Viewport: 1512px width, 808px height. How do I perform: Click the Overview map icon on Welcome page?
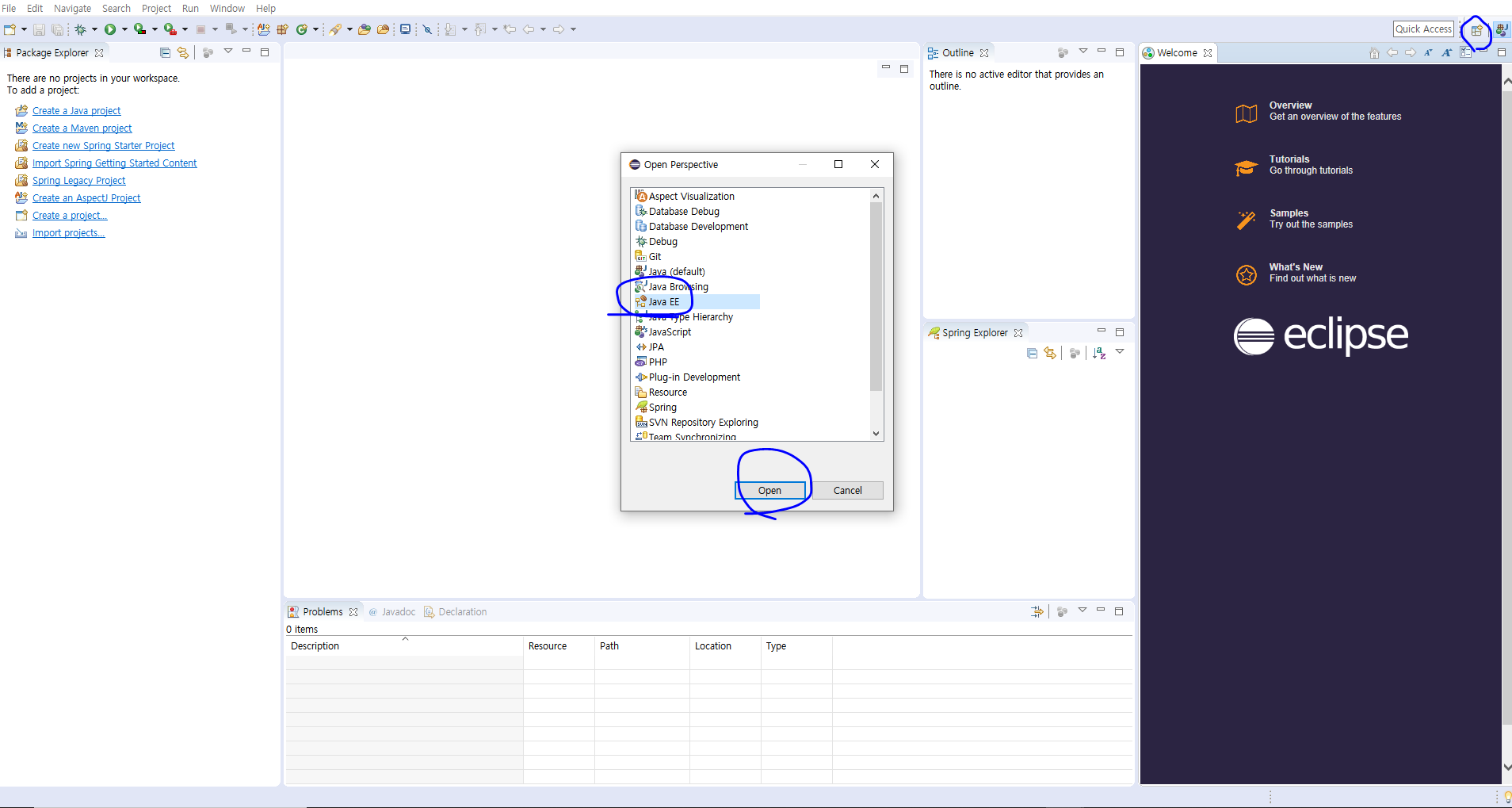pyautogui.click(x=1247, y=113)
